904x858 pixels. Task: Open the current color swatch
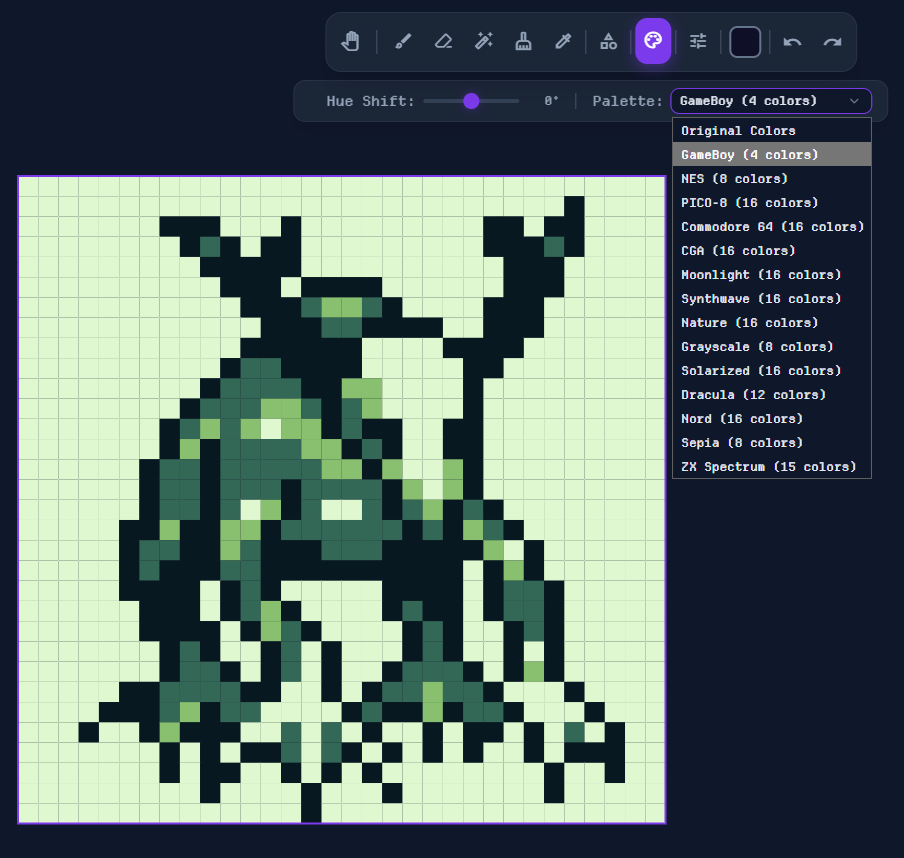(745, 42)
